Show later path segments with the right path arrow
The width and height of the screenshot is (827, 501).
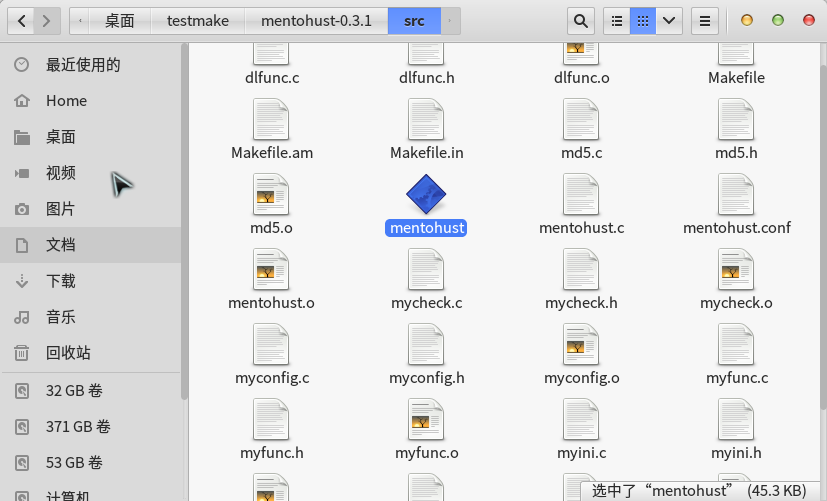(450, 21)
